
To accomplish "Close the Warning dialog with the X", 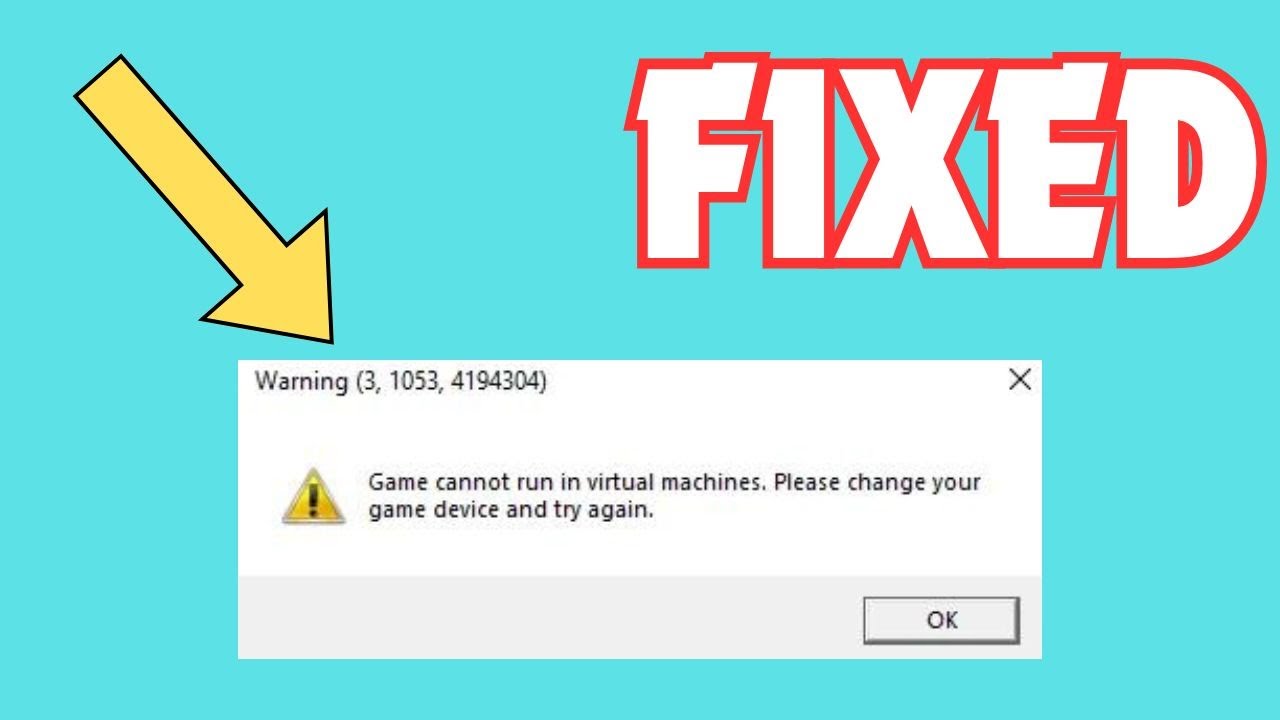I will (x=1019, y=380).
